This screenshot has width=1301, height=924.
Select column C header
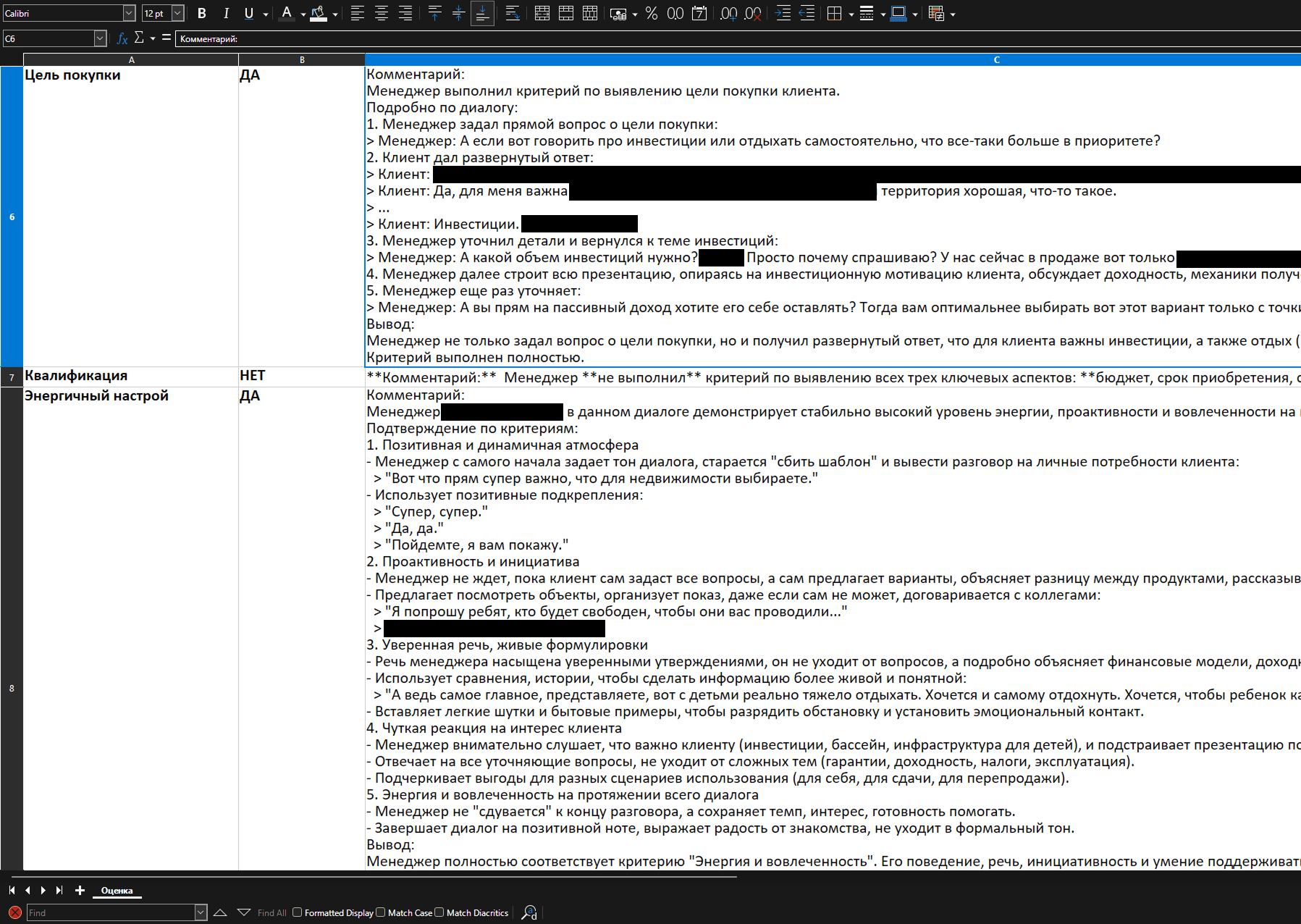(x=833, y=59)
